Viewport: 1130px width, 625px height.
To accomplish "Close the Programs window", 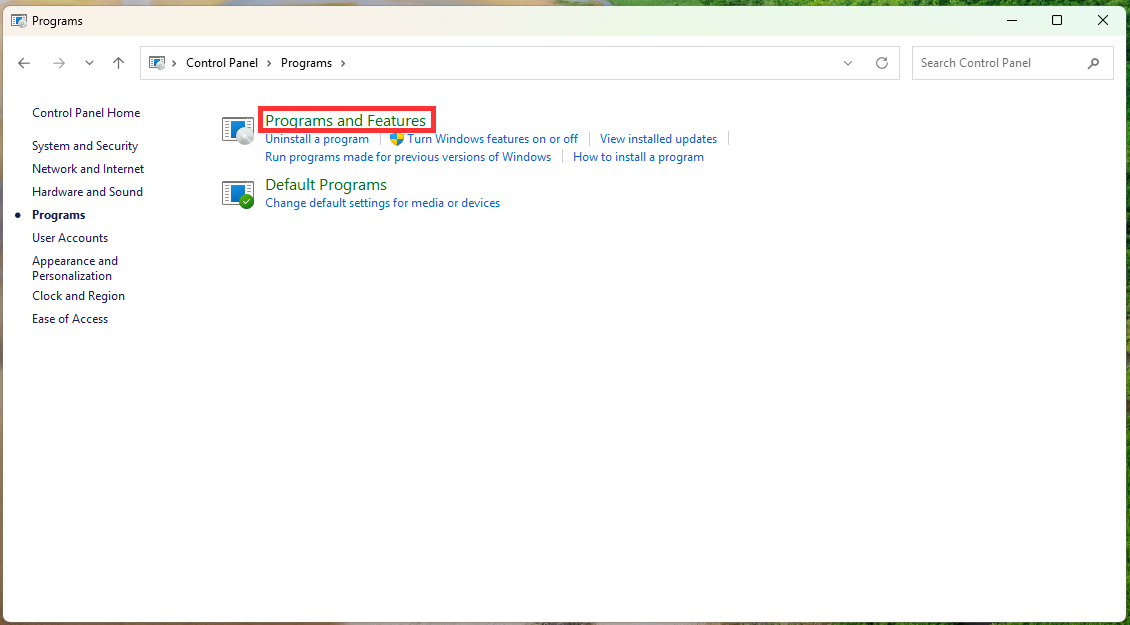I will click(1103, 20).
